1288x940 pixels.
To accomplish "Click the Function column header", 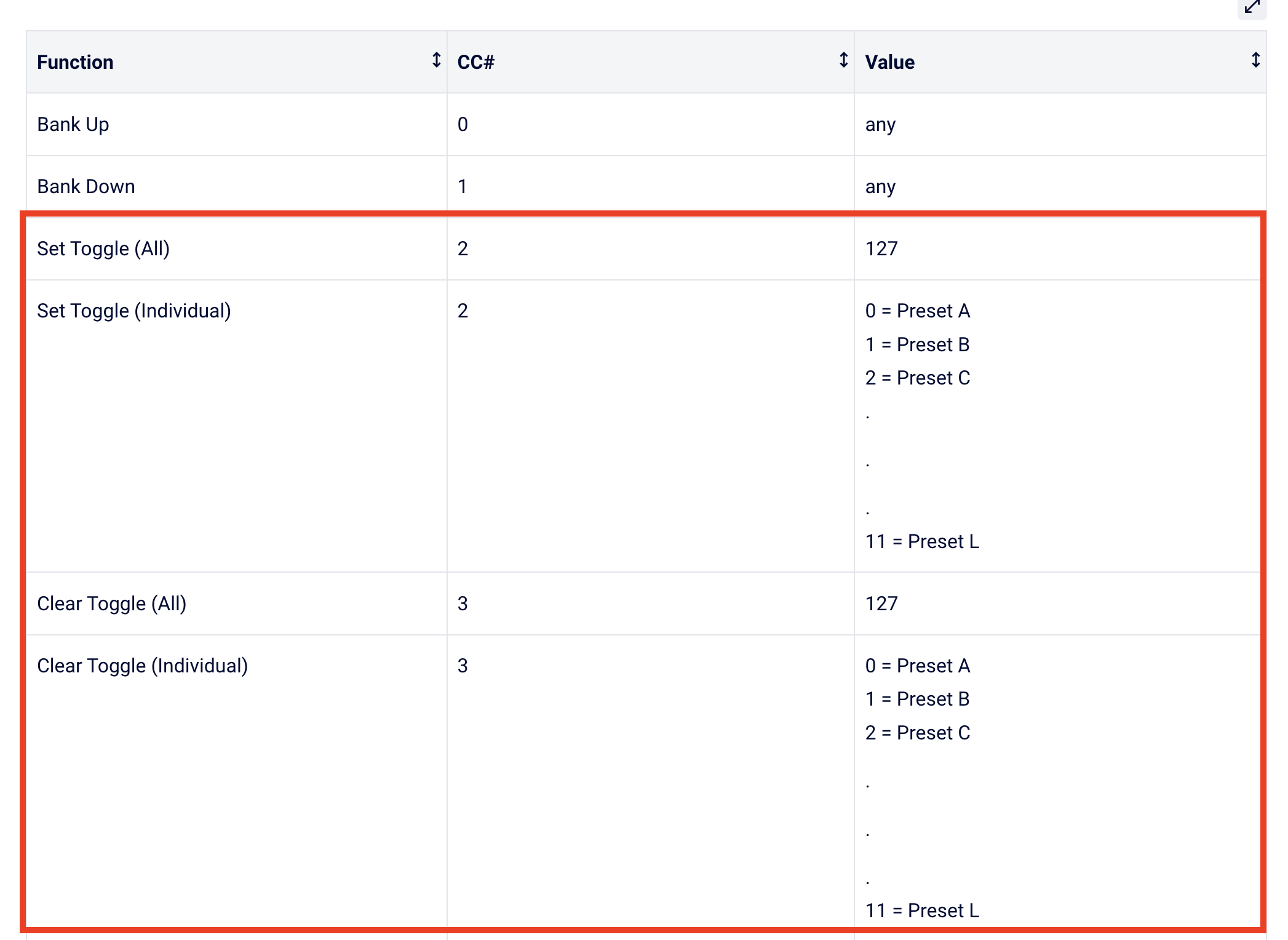I will click(x=75, y=62).
